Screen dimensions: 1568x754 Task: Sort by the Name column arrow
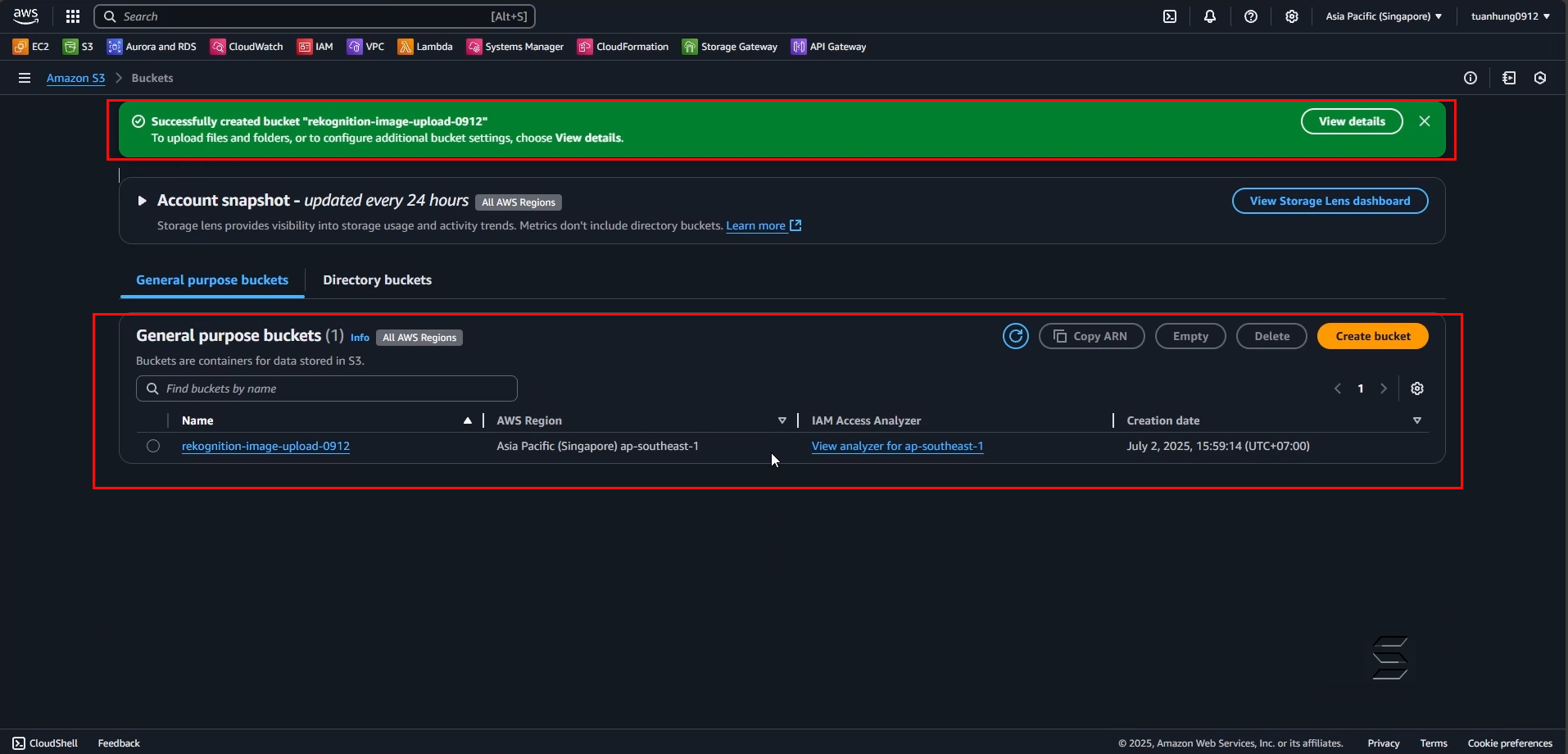point(468,420)
